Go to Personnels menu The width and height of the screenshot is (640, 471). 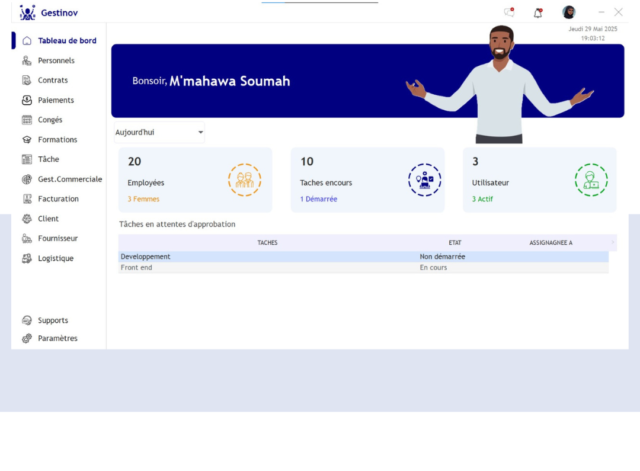tap(56, 60)
